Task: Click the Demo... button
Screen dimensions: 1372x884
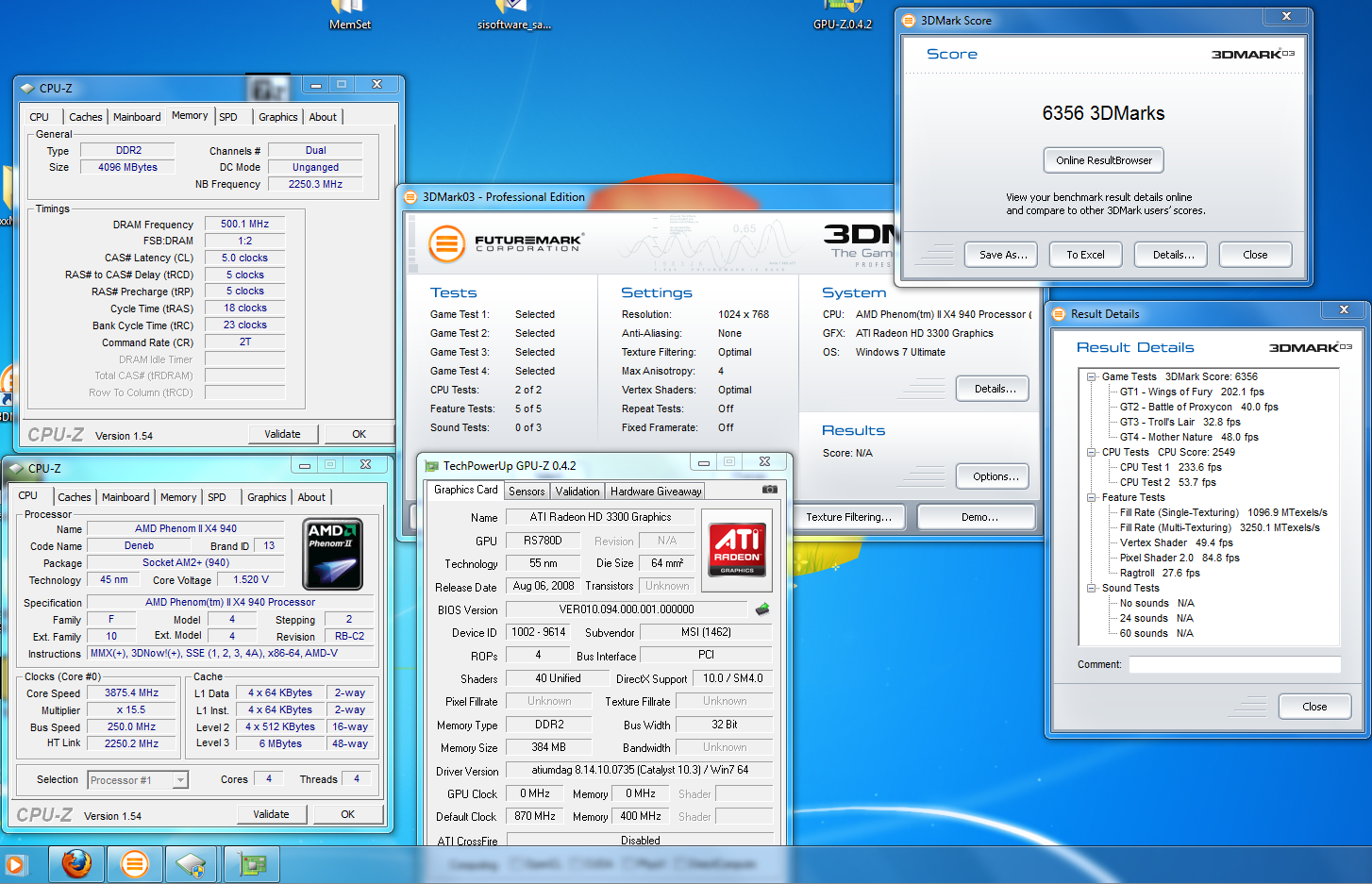Action: (977, 517)
